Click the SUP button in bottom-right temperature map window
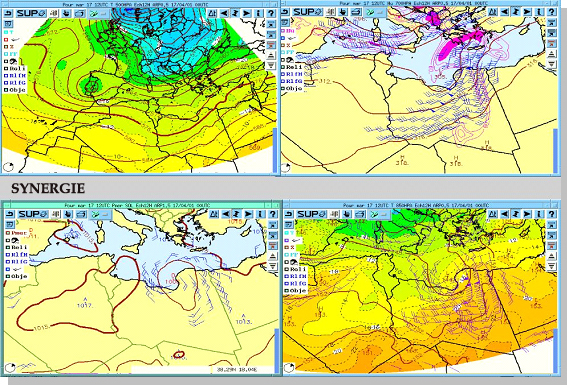 pyautogui.click(x=310, y=214)
